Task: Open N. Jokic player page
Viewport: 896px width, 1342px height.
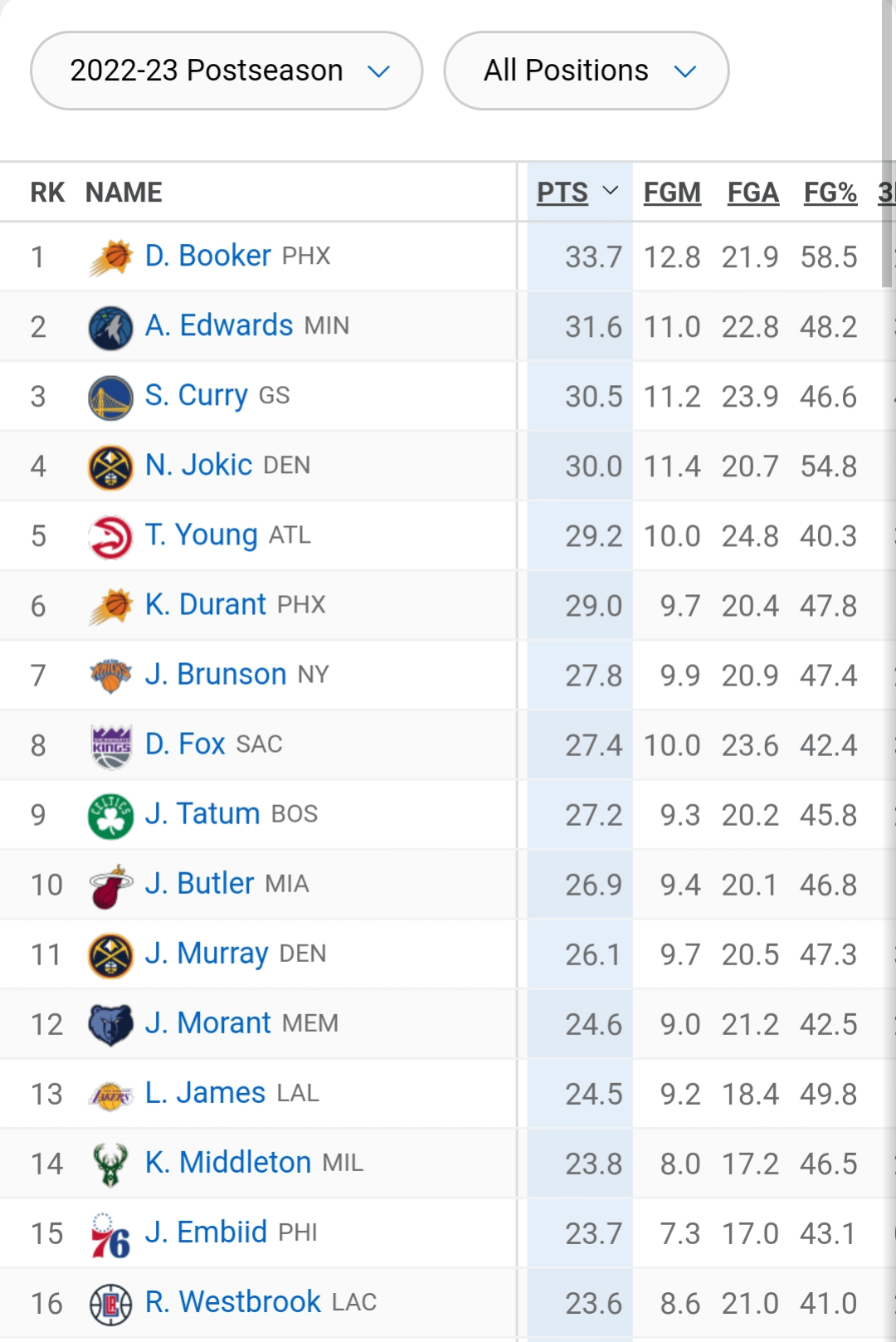Action: pyautogui.click(x=198, y=465)
